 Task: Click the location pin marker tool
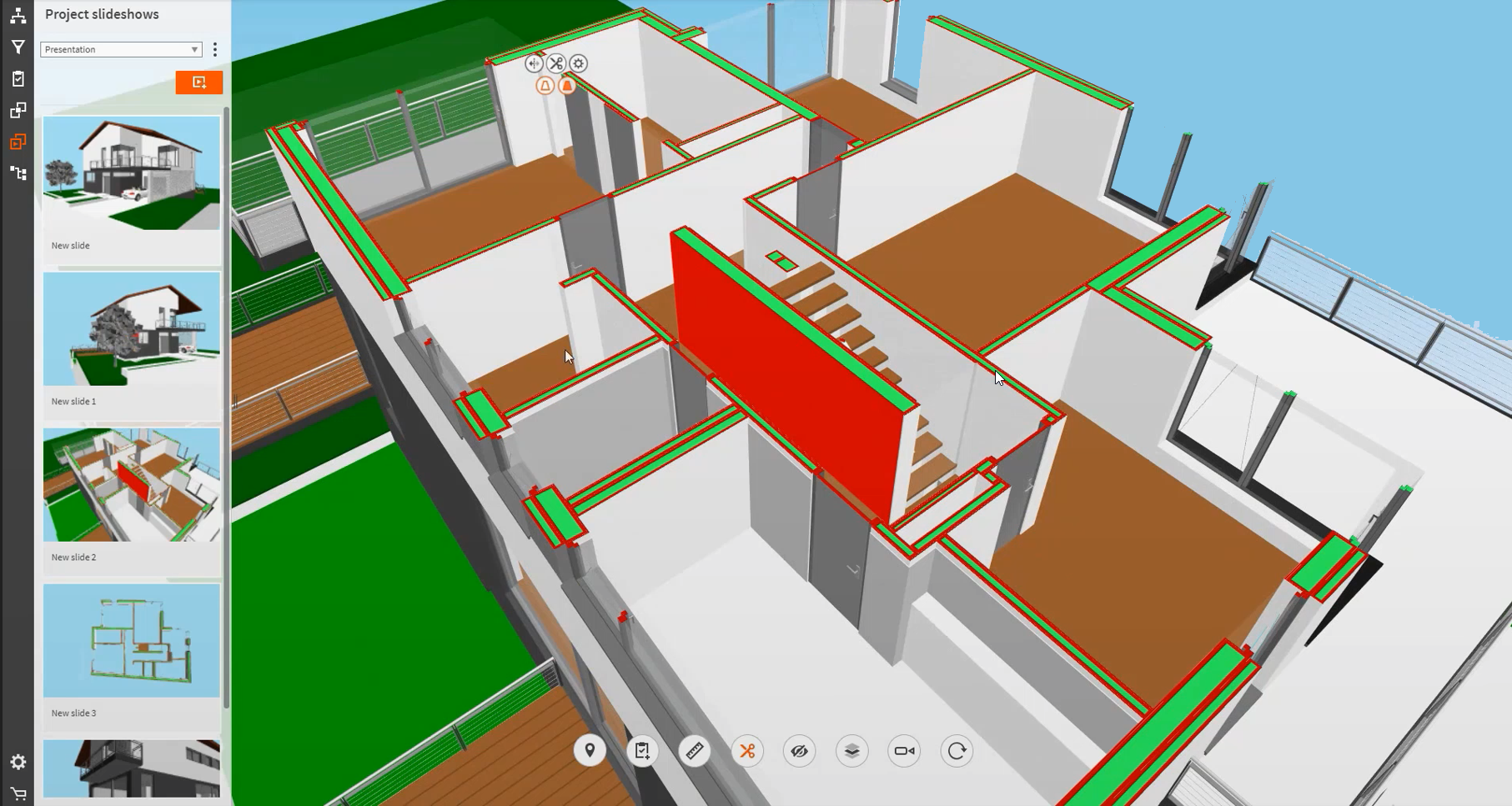pyautogui.click(x=590, y=751)
